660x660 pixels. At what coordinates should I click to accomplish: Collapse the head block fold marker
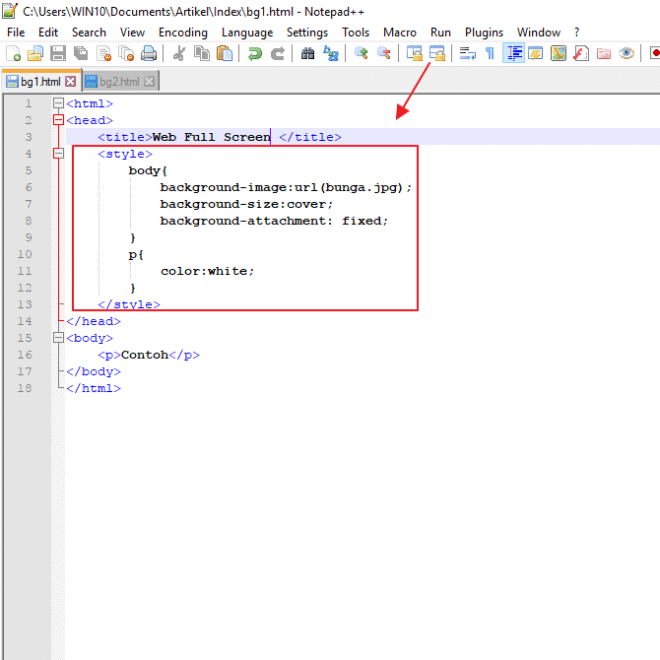pyautogui.click(x=58, y=120)
